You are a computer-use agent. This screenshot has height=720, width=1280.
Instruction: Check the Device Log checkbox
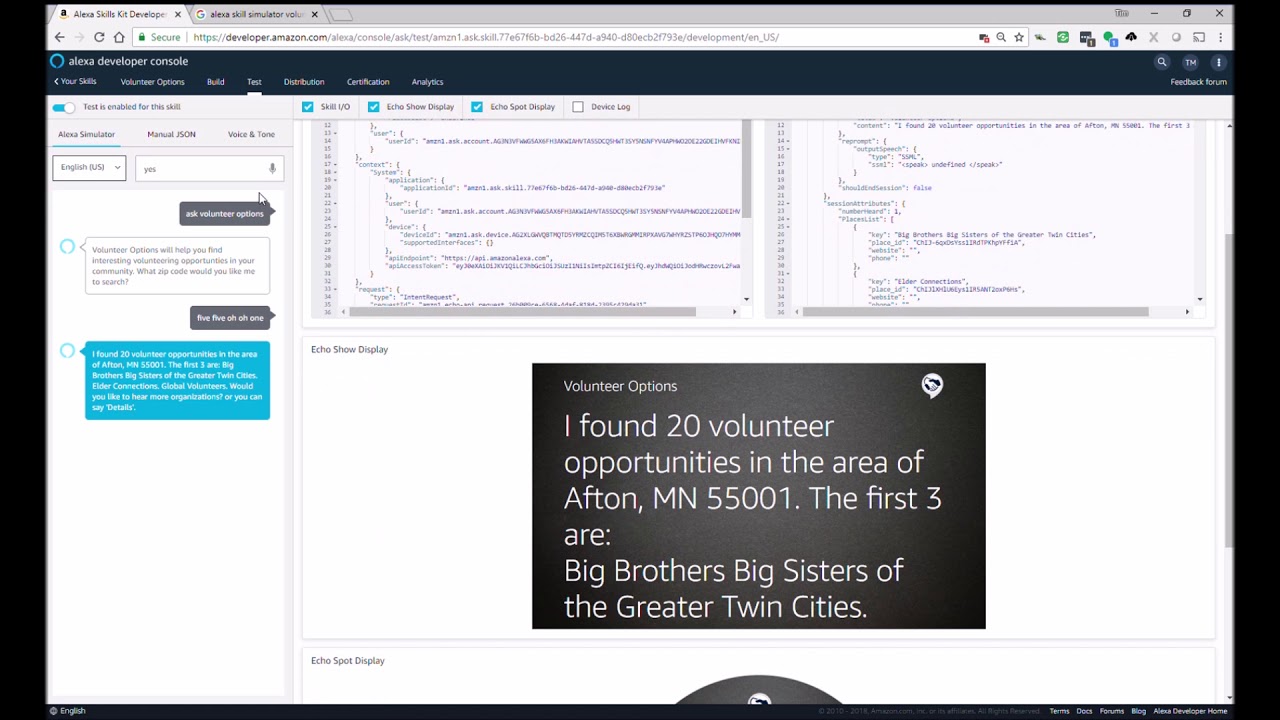[x=578, y=107]
